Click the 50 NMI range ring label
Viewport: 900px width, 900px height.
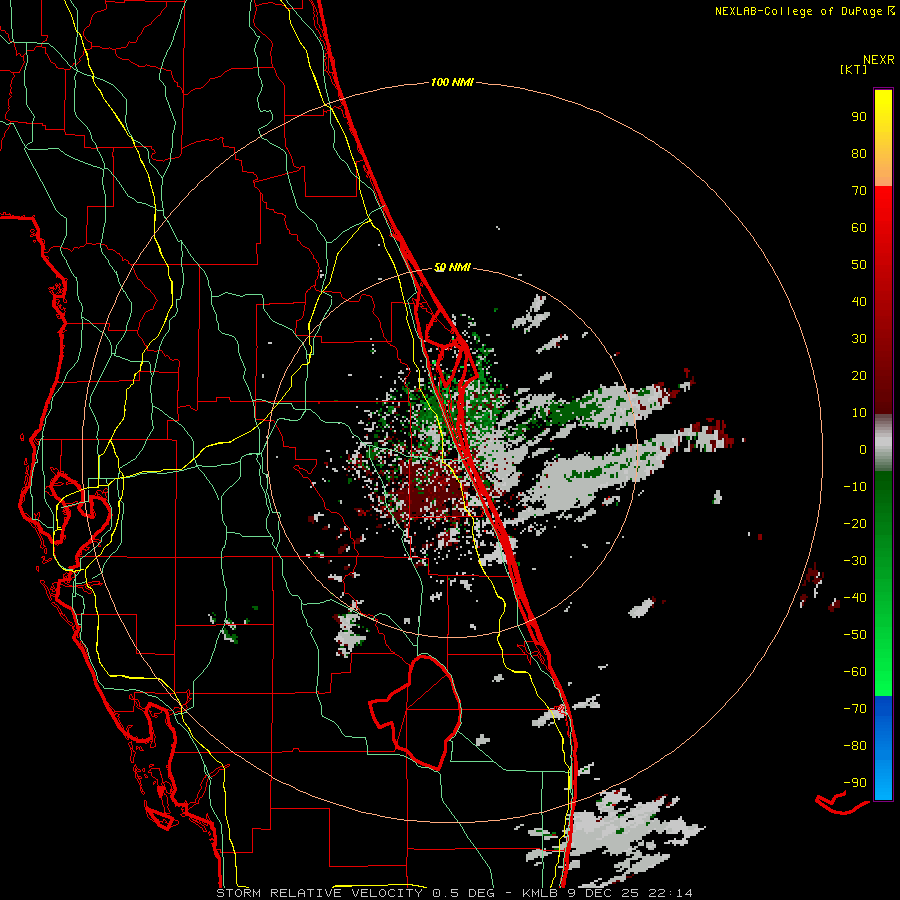pos(452,267)
